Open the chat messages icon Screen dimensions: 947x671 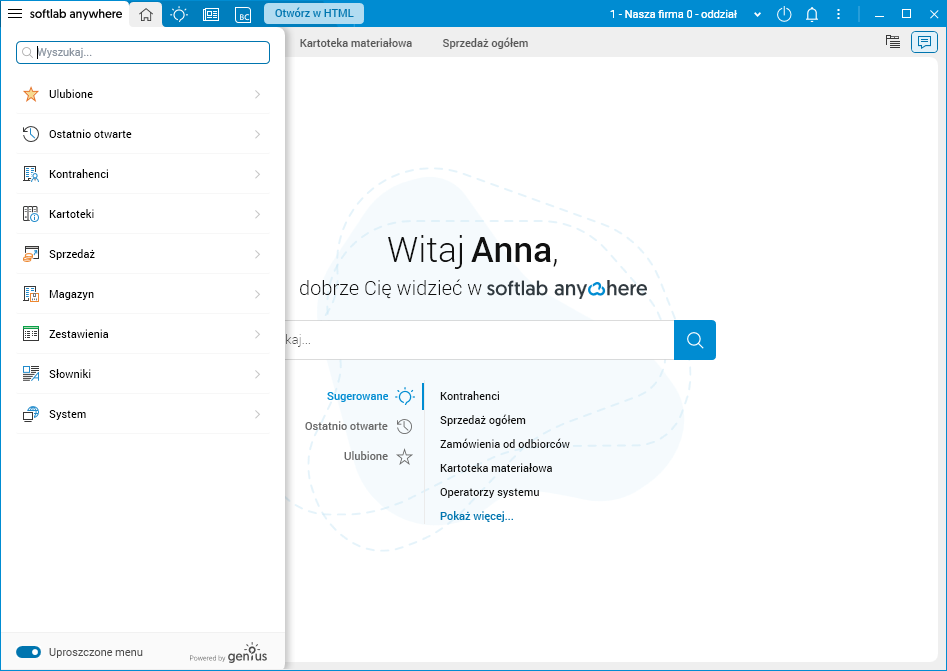point(924,42)
